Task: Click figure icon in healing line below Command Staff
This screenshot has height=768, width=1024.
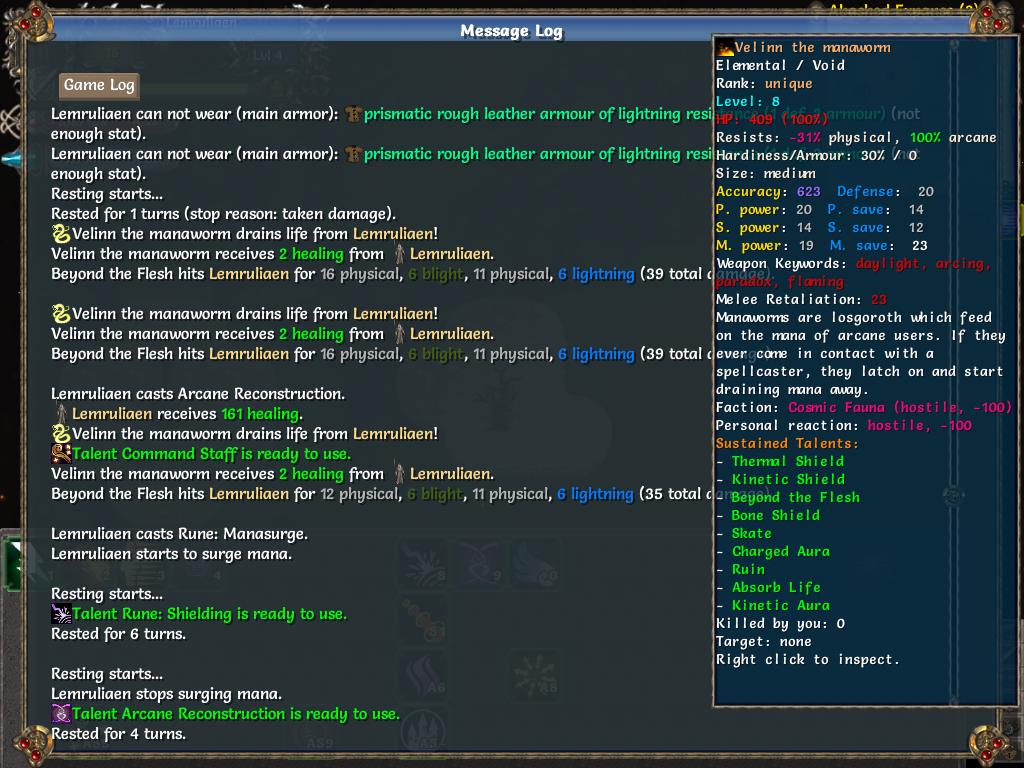Action: (x=399, y=474)
